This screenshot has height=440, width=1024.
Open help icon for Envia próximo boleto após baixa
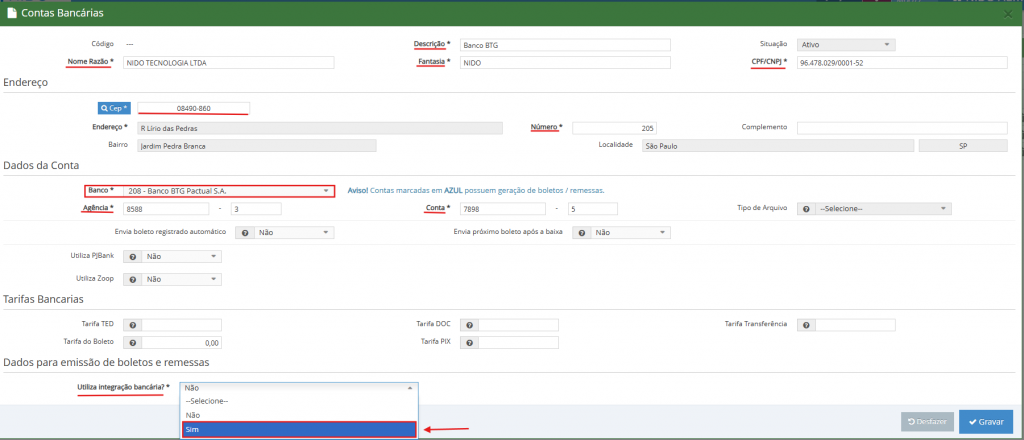point(581,232)
